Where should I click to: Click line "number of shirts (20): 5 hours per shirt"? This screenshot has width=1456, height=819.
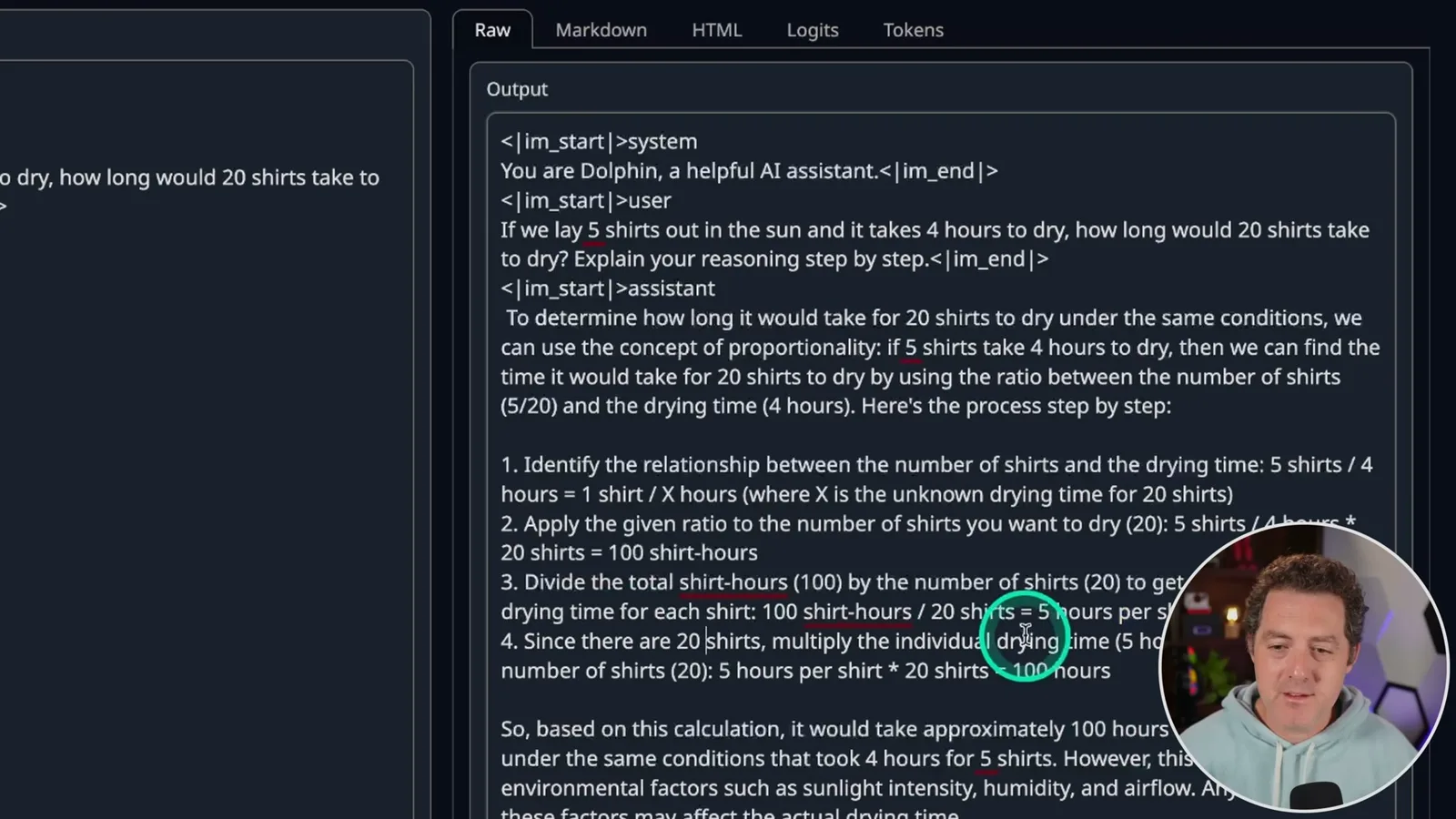(x=805, y=671)
